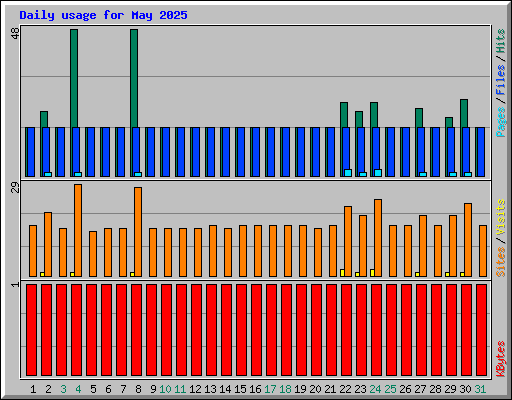Click the chart title 'Daily usage for May 2025'
512x400 pixels.
(x=103, y=15)
